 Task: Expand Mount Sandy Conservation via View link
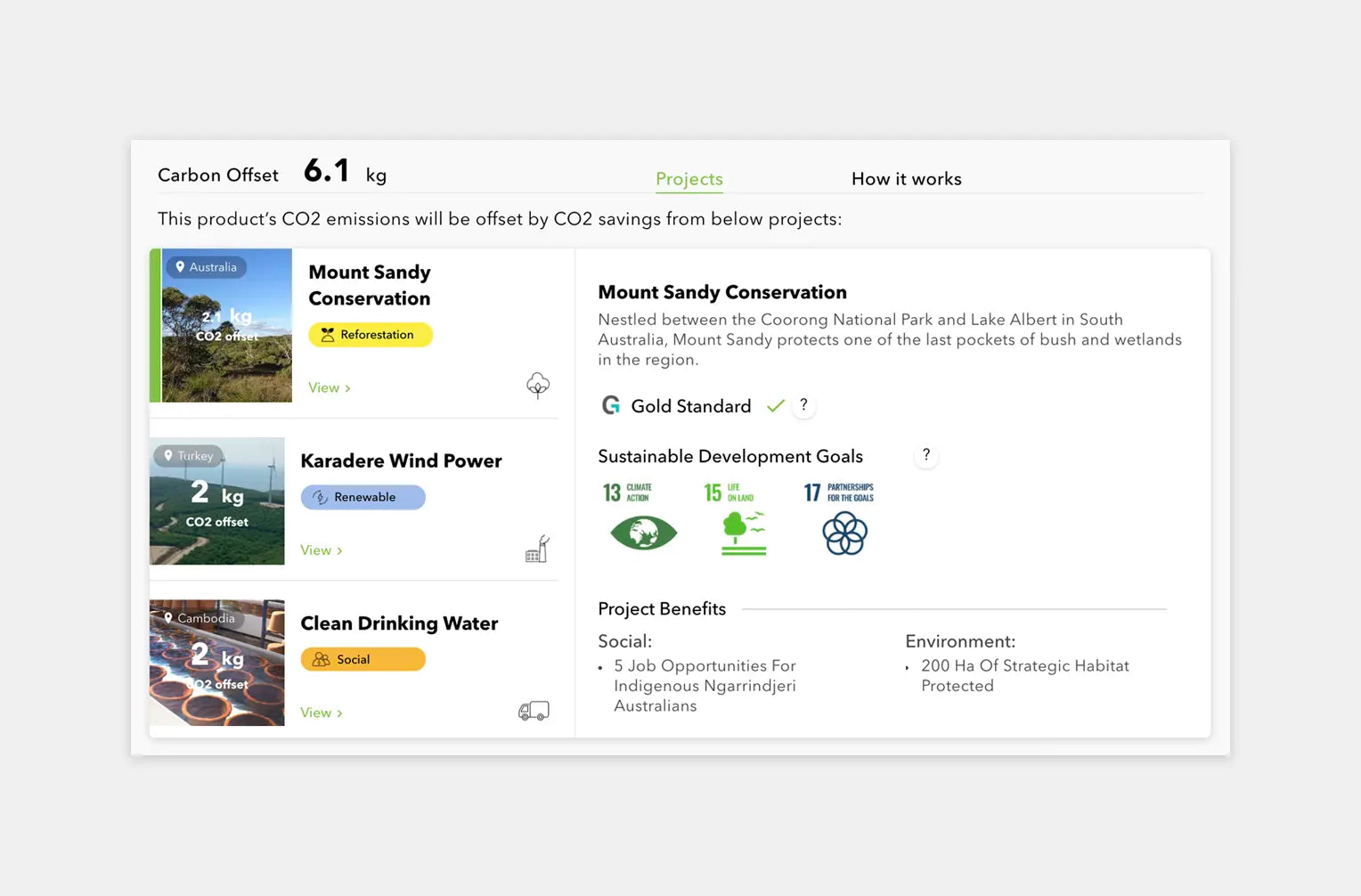tap(329, 388)
